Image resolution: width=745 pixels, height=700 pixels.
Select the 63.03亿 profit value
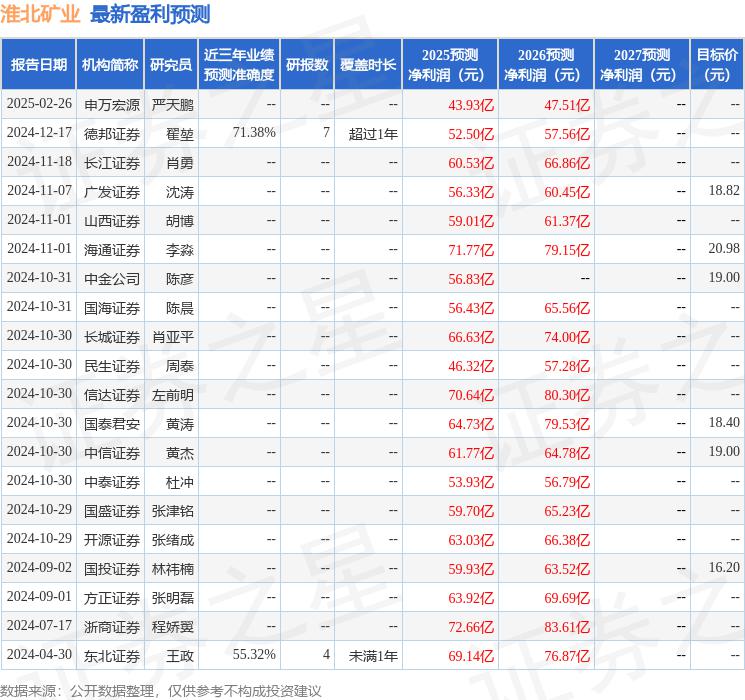pyautogui.click(x=471, y=540)
